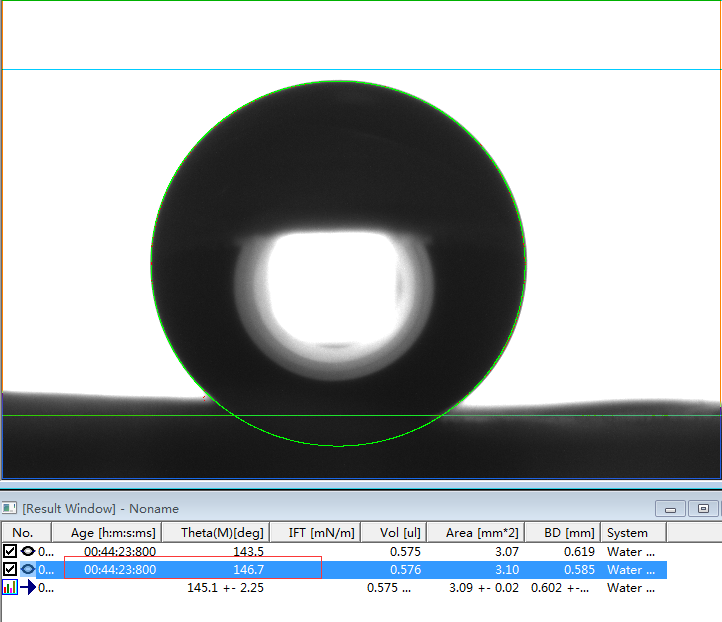Restore the Result Window size
The image size is (722, 622).
click(x=704, y=509)
